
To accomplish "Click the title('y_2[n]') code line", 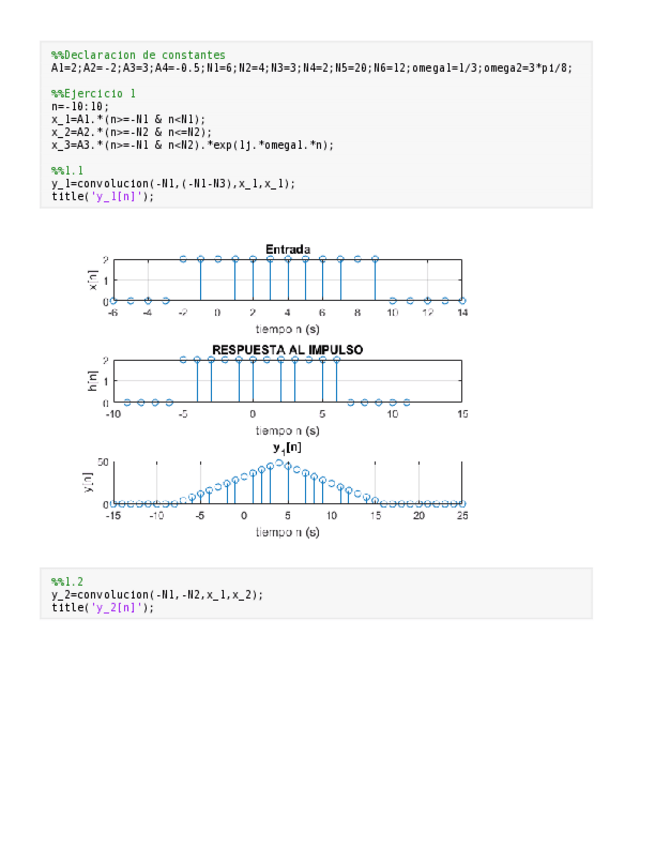I will pos(103,607).
